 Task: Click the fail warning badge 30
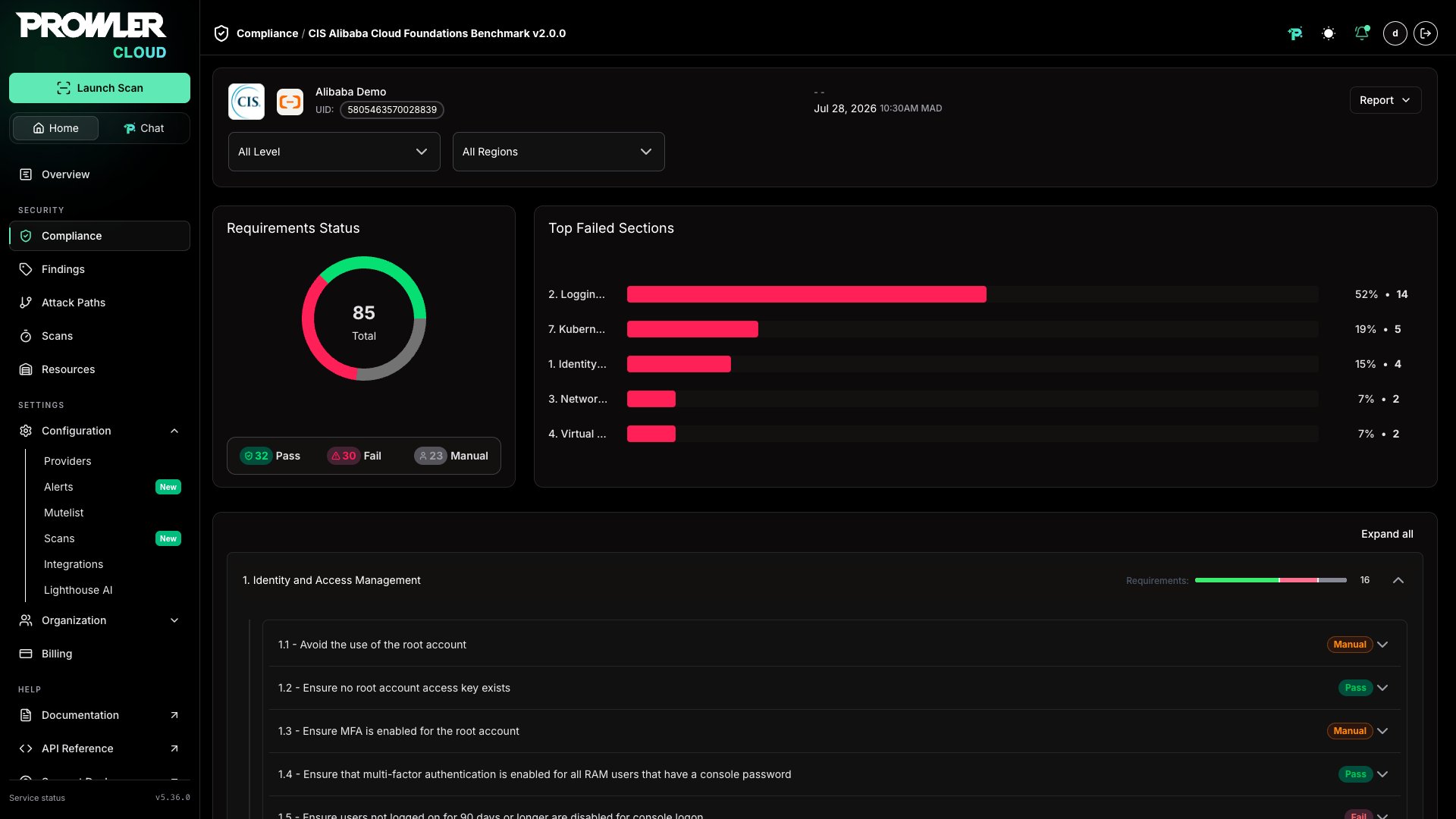click(343, 456)
